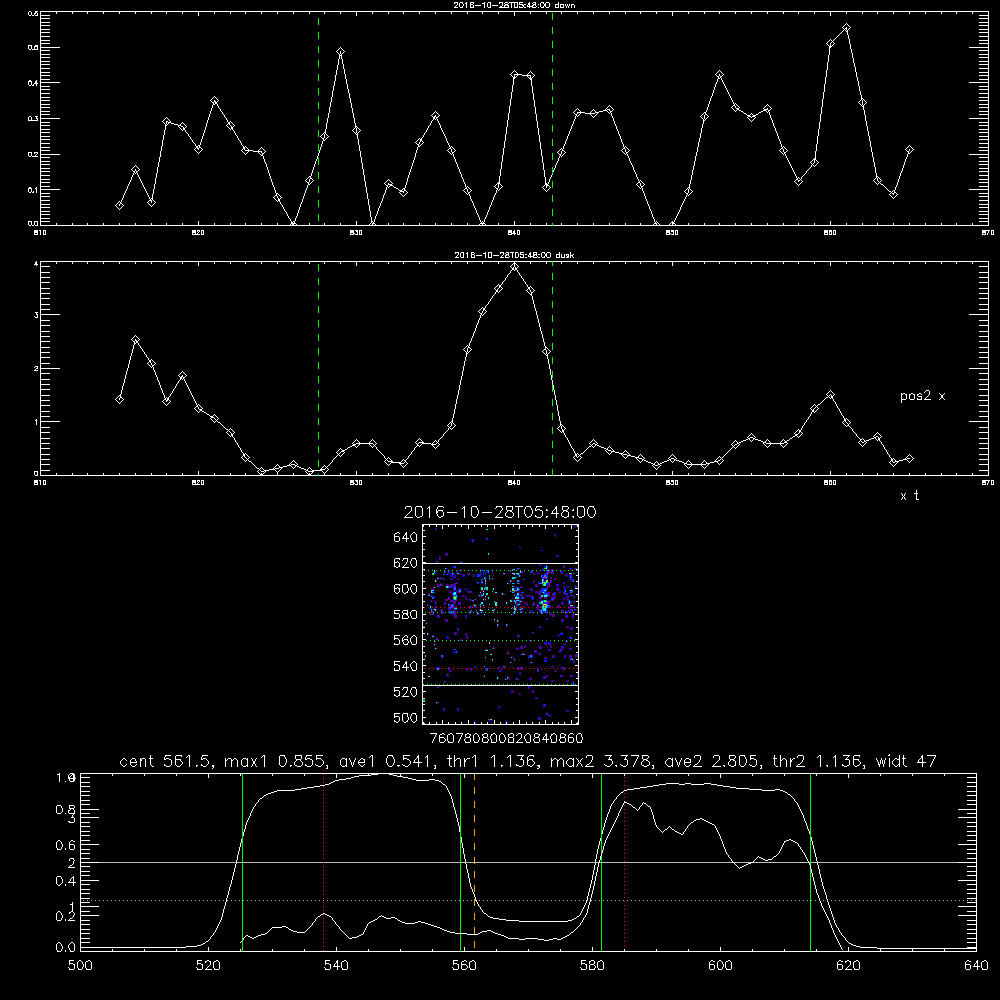Viewport: 1000px width, 1000px height.
Task: Click the orange dashed vertical line in the bottom plot
Action: pos(474,861)
